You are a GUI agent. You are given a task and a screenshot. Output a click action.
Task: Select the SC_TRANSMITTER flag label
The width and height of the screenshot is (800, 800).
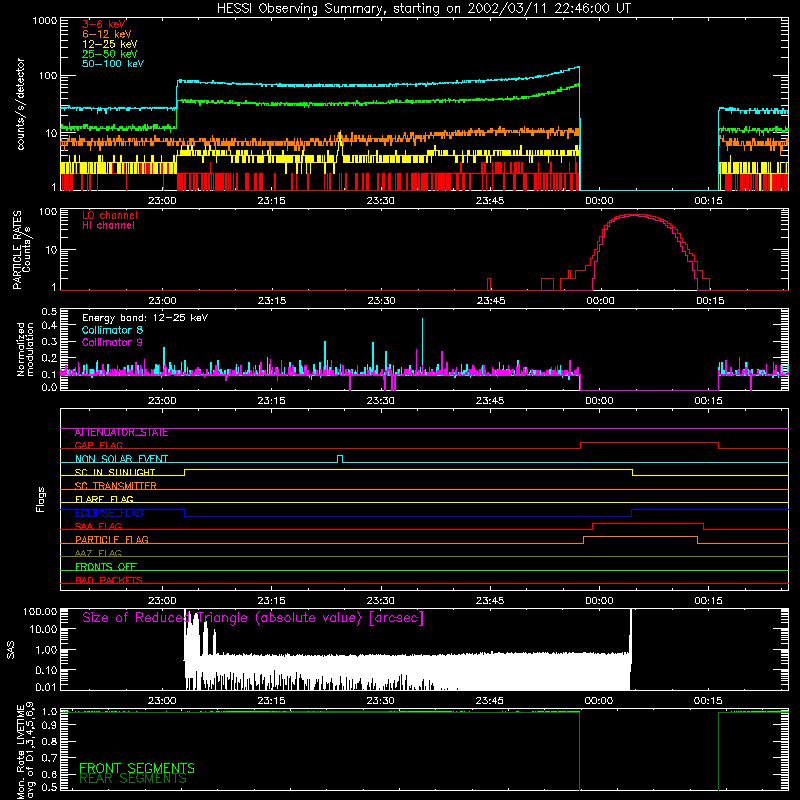(x=115, y=486)
